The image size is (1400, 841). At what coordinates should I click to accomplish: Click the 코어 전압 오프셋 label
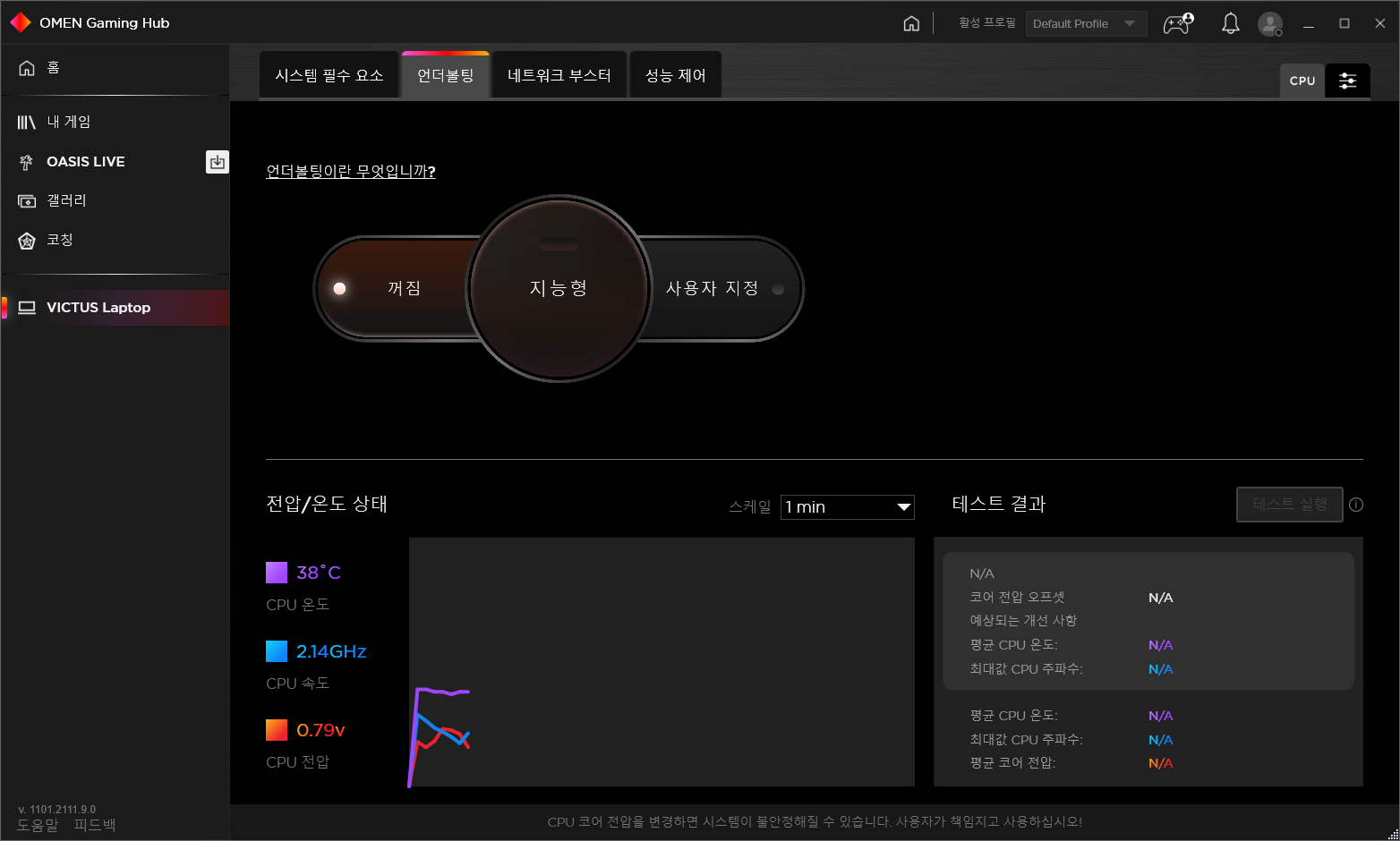(x=1017, y=598)
